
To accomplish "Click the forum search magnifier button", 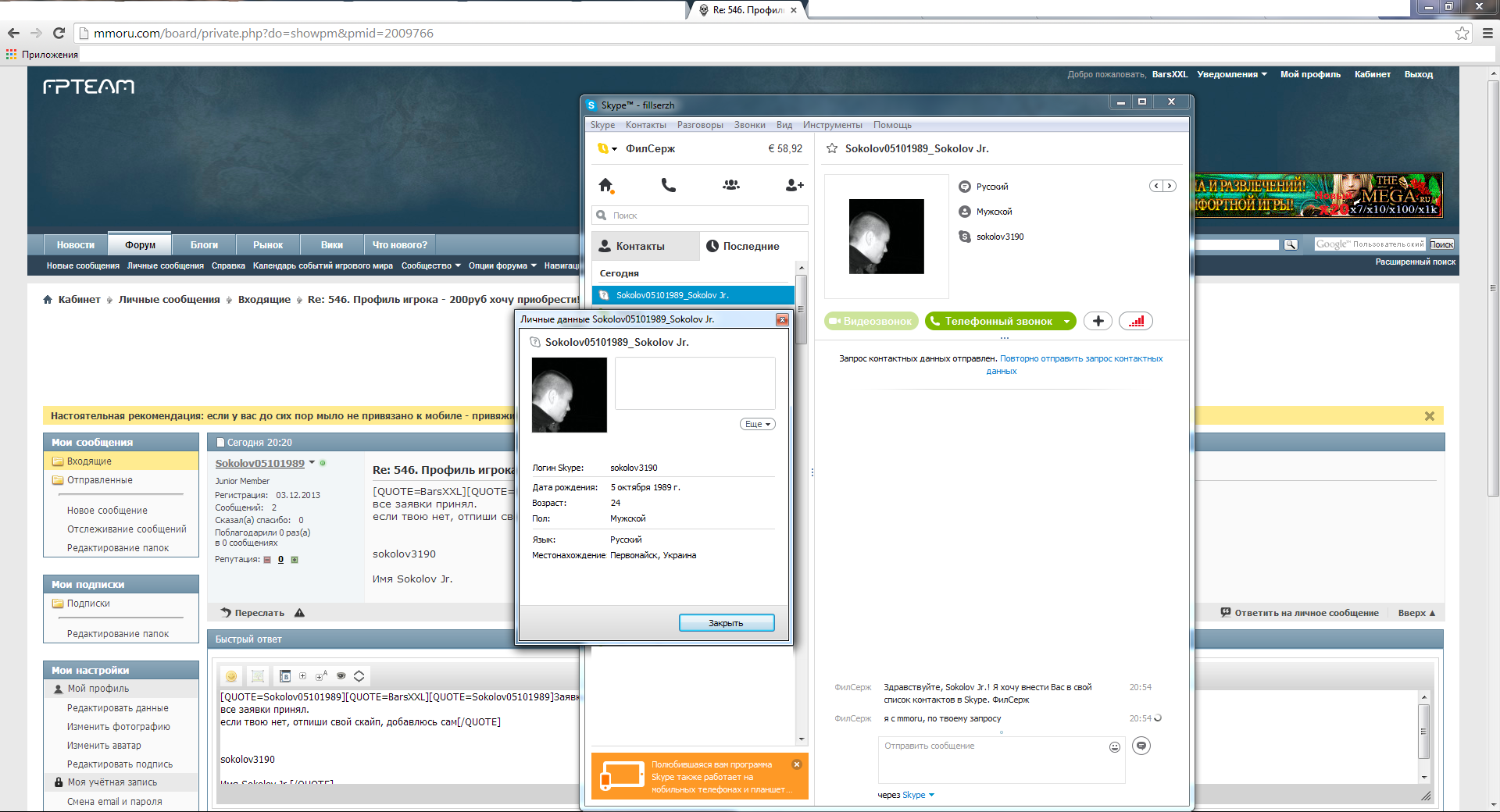I will tap(1291, 245).
